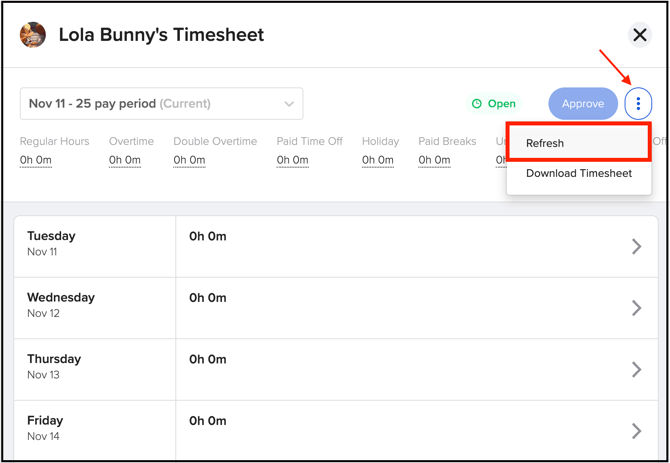Open the Nov 11 - 25 pay period dropdown
The width and height of the screenshot is (670, 463).
(x=161, y=104)
